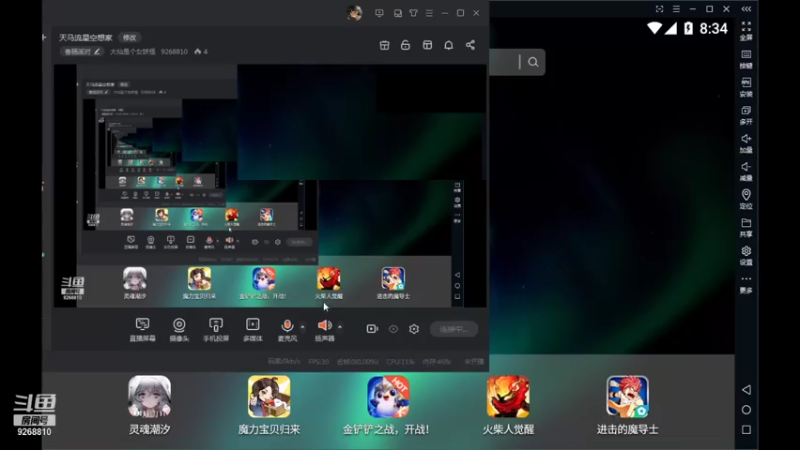This screenshot has height=450, width=800.
Task: Edit the 春日派对 category tag
Action: 82,52
